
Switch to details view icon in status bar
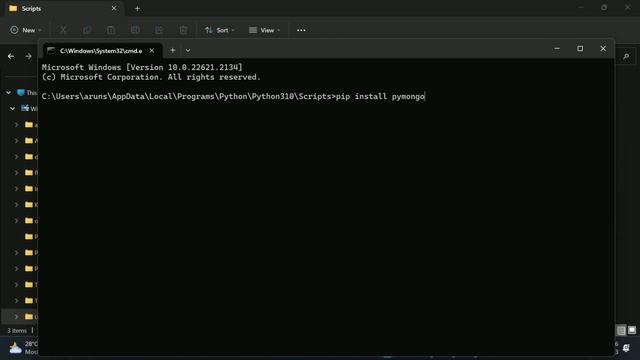tap(621, 330)
